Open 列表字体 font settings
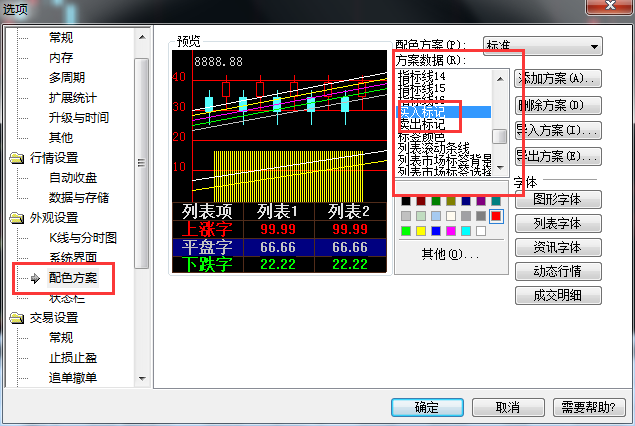The width and height of the screenshot is (635, 426). point(558,224)
